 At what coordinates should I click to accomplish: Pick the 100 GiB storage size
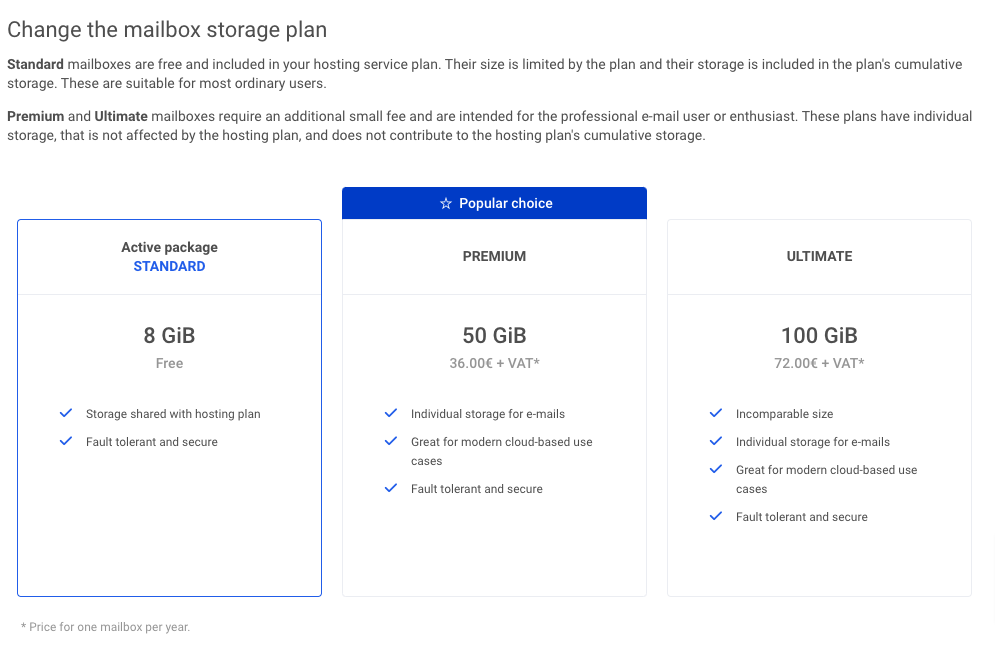point(819,336)
